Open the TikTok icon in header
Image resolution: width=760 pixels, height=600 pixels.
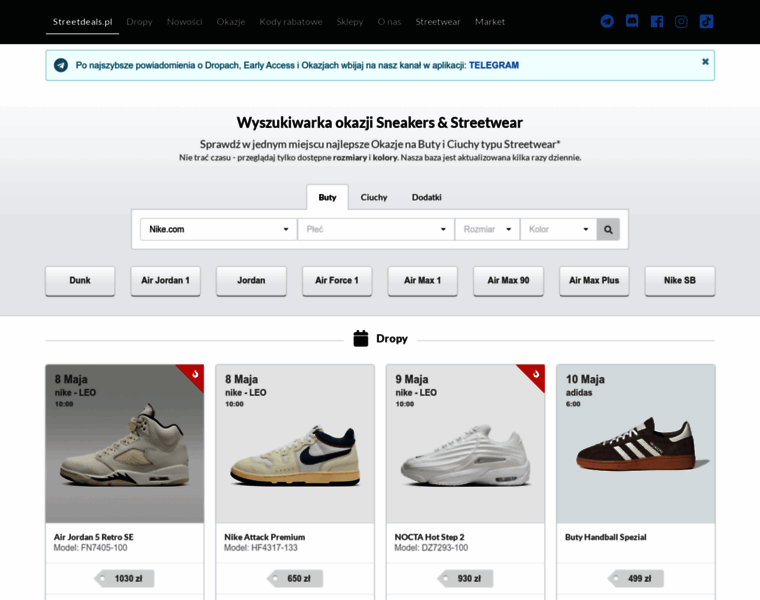tap(706, 21)
